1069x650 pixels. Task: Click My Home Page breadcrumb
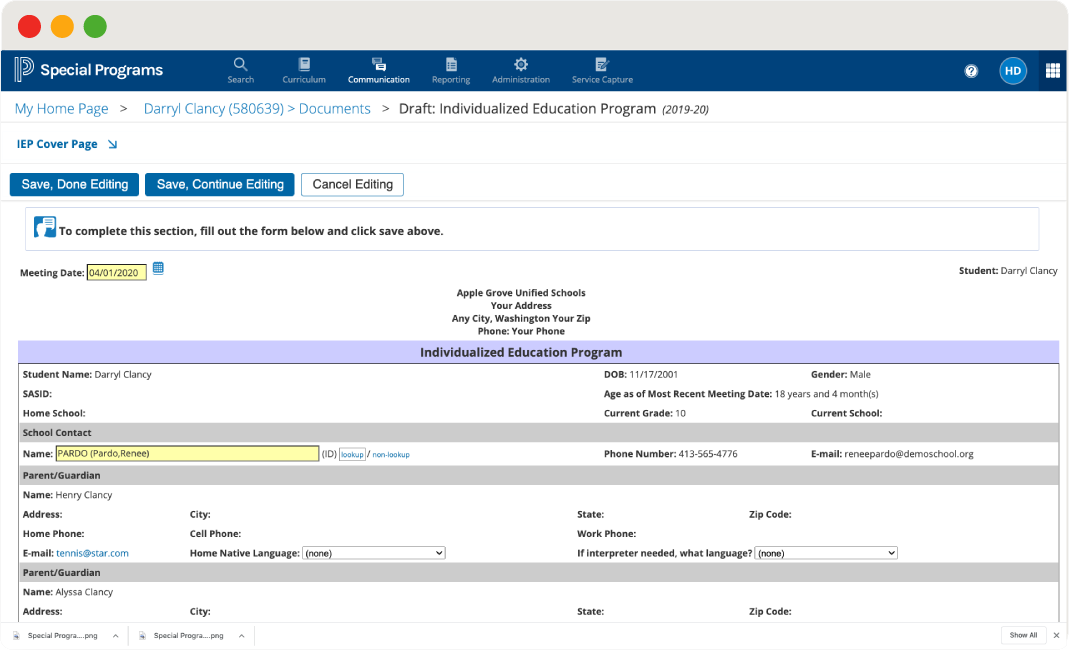pos(61,108)
